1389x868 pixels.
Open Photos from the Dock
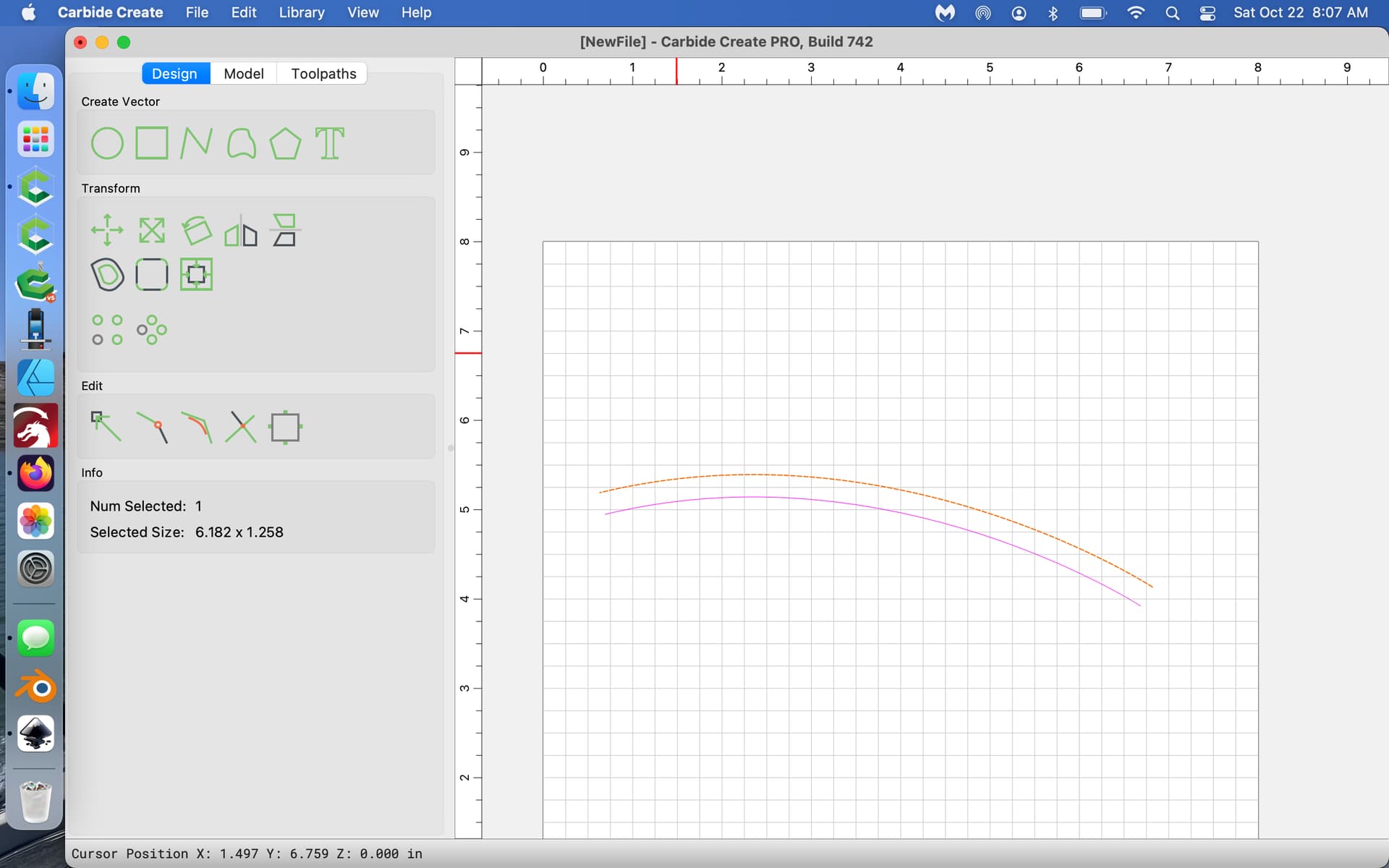coord(35,521)
